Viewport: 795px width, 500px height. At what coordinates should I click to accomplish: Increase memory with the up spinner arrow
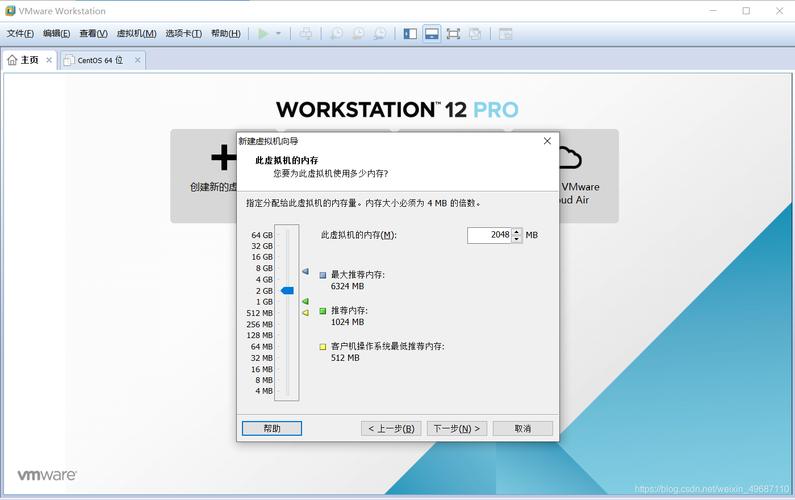pos(517,231)
